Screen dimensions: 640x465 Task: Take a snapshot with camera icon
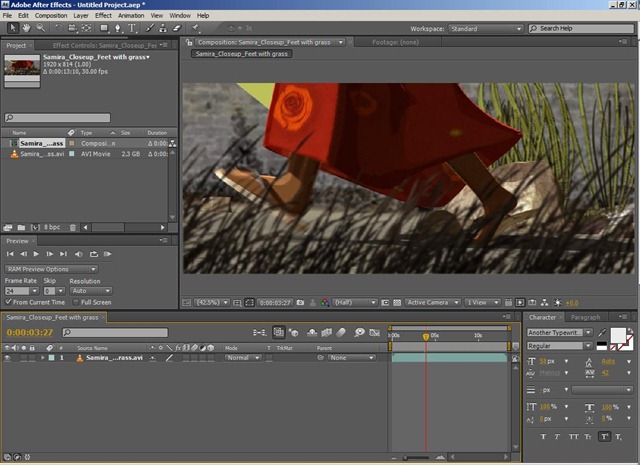[300, 303]
